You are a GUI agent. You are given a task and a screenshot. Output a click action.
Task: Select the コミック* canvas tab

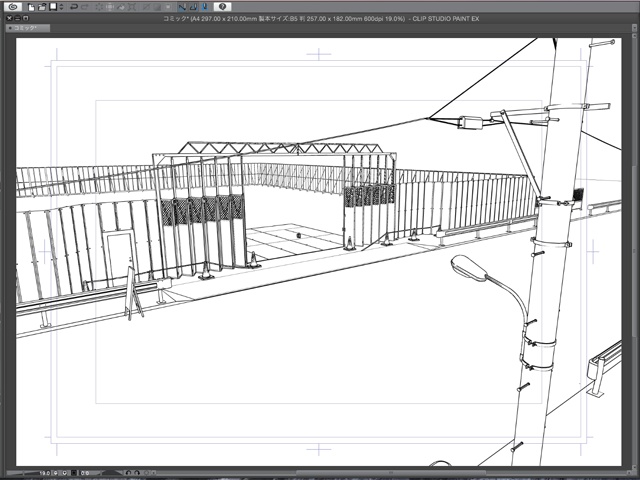click(x=28, y=28)
